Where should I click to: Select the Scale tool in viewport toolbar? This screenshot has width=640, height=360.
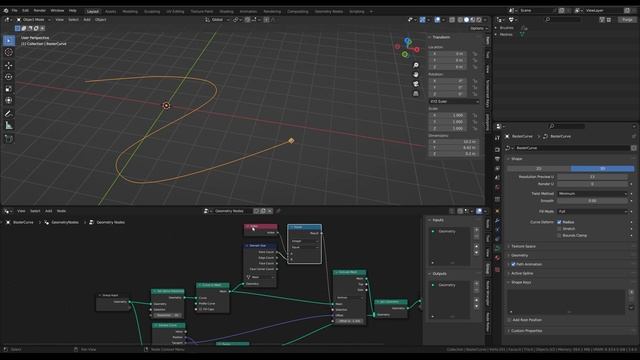9,89
